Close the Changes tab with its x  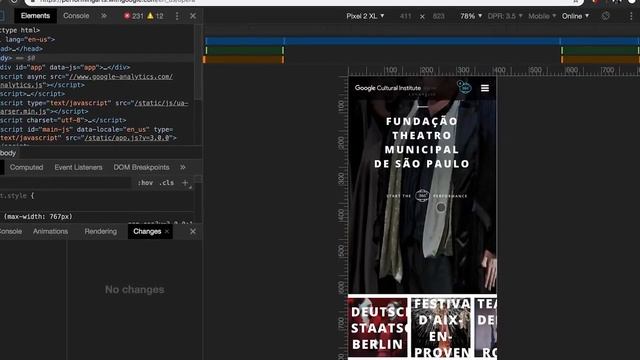167,231
